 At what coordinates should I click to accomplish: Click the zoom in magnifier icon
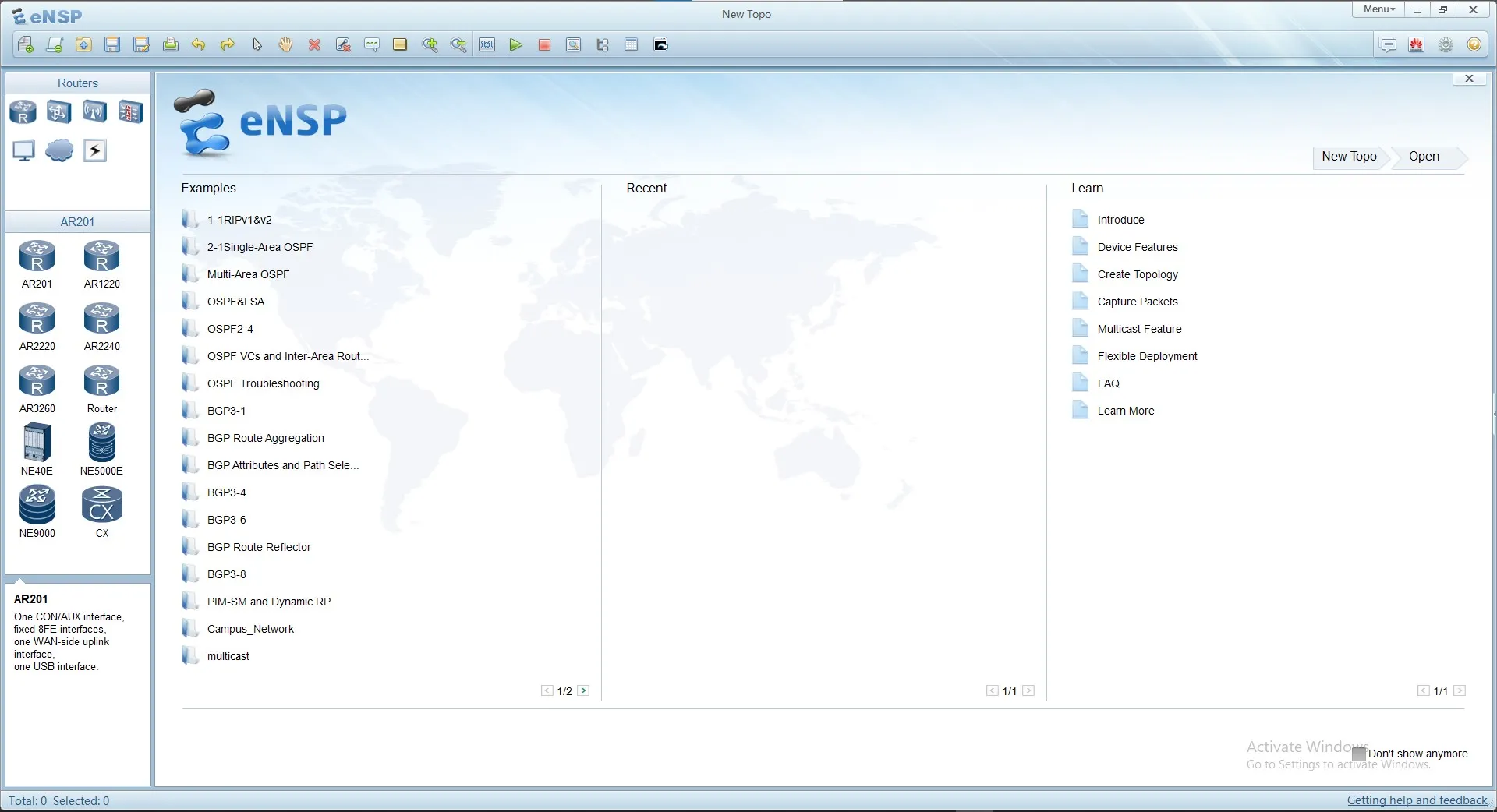430,44
